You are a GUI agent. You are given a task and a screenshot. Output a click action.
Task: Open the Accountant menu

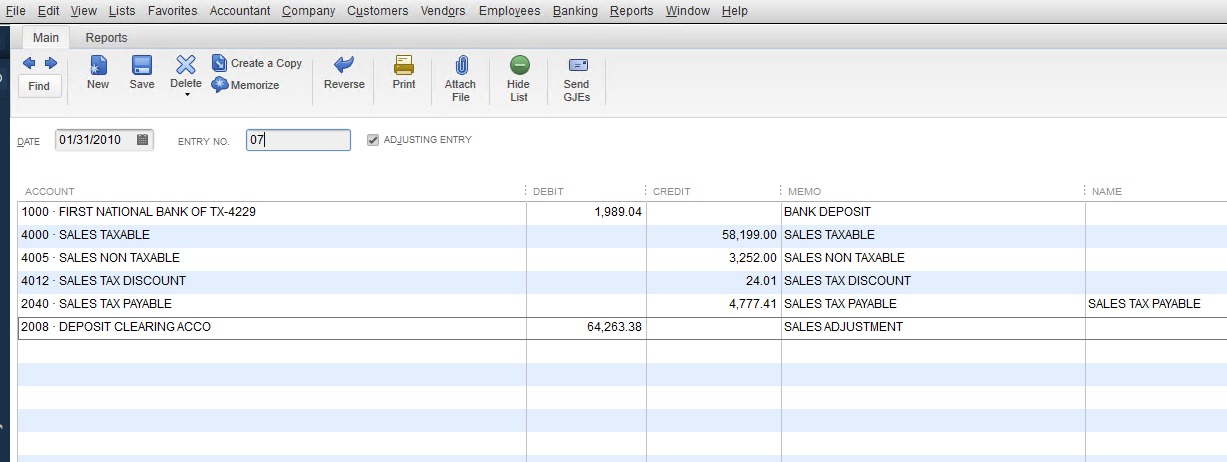[239, 11]
